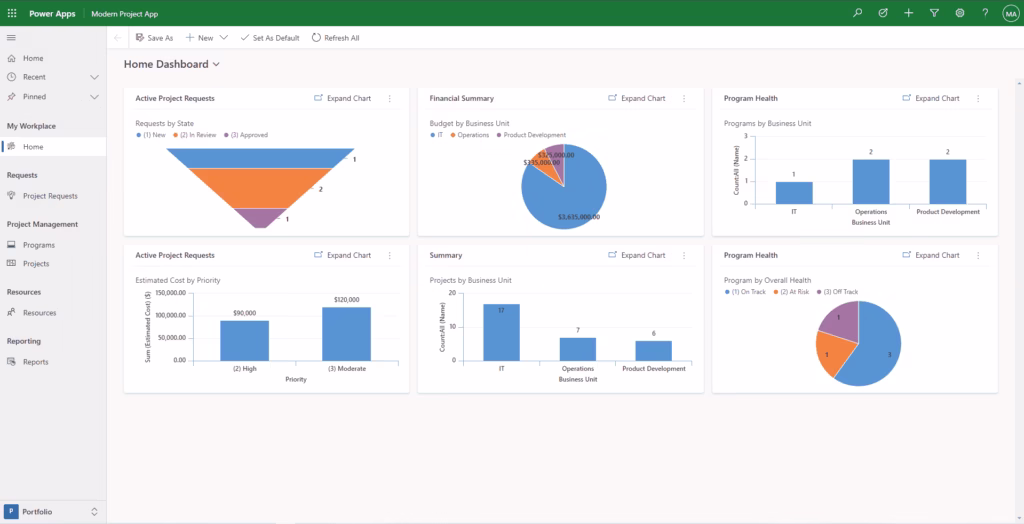Open advanced find filter icon
The height and width of the screenshot is (524, 1024).
pyautogui.click(x=934, y=13)
